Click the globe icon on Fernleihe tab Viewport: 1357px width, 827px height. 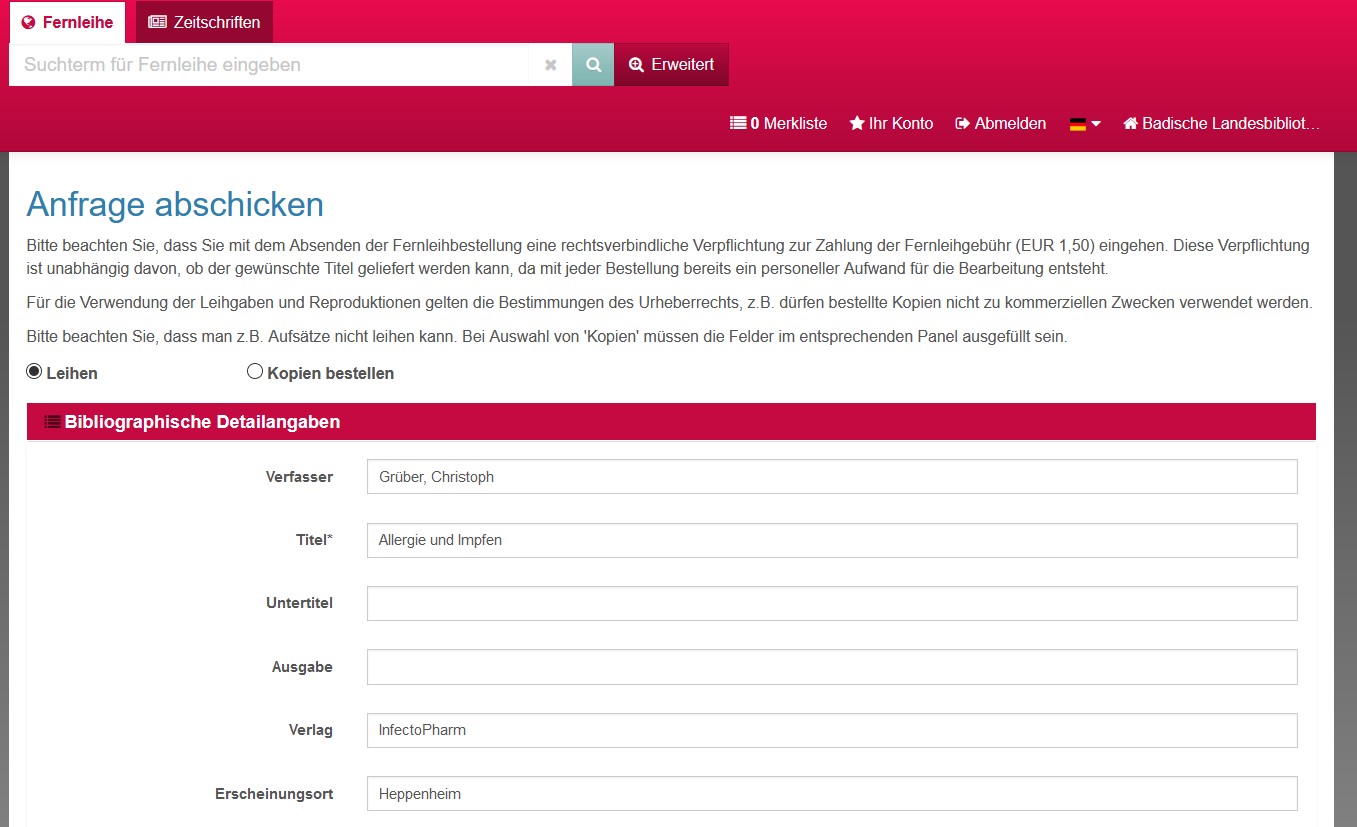[29, 22]
